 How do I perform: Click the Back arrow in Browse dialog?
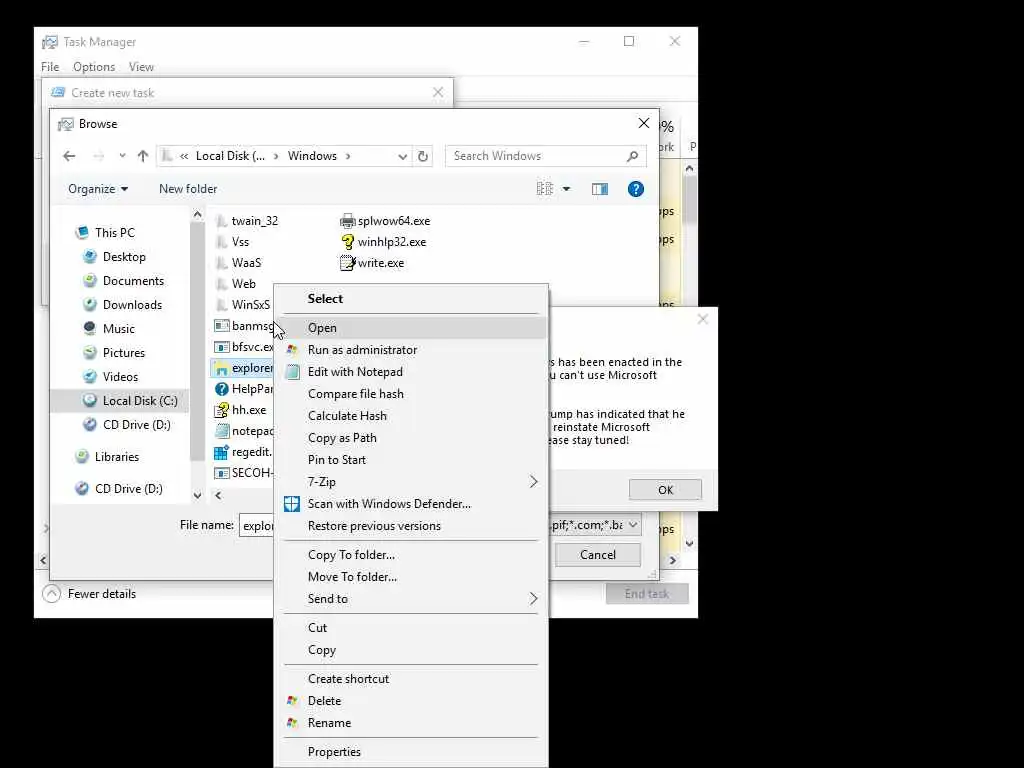click(69, 156)
